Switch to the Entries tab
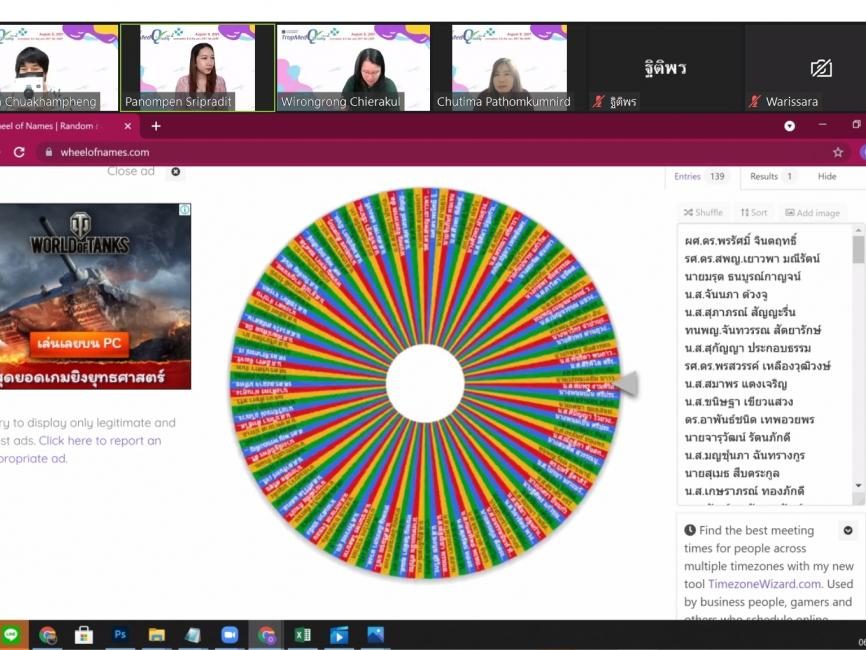Screen dimensions: 866x650 pyautogui.click(x=700, y=177)
